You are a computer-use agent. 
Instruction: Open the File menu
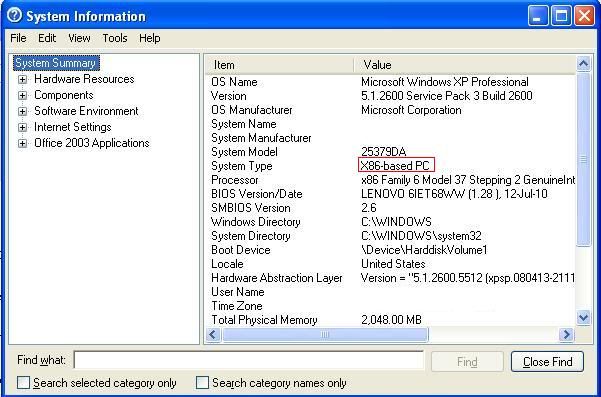tap(18, 38)
